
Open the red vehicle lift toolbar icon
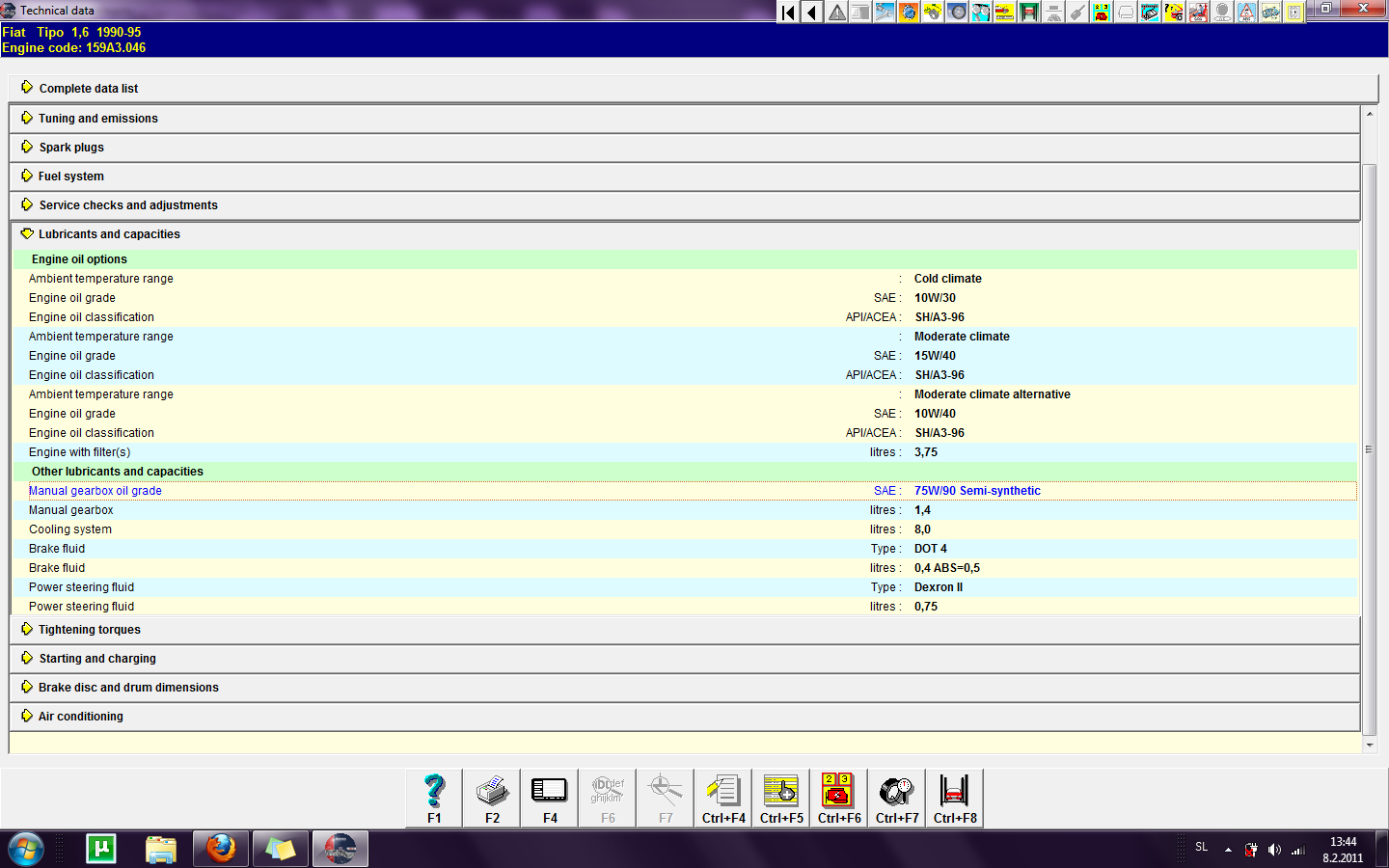[x=1029, y=12]
